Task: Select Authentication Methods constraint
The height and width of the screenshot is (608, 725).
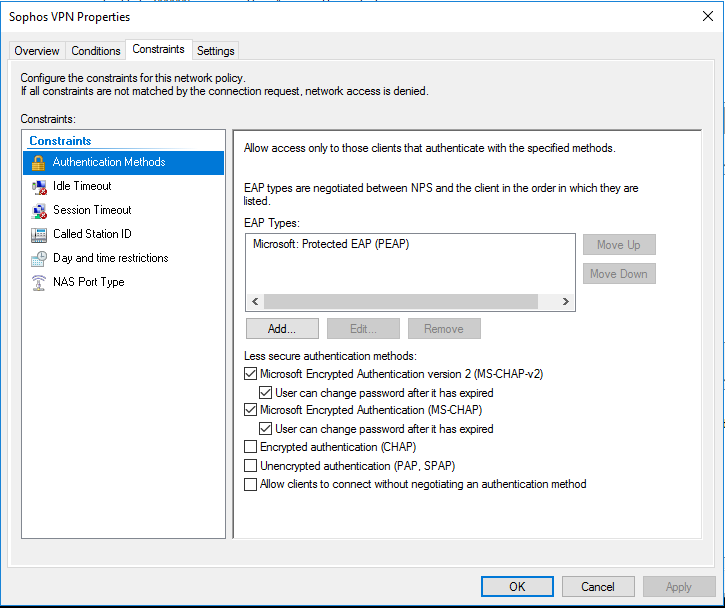Action: coord(123,162)
